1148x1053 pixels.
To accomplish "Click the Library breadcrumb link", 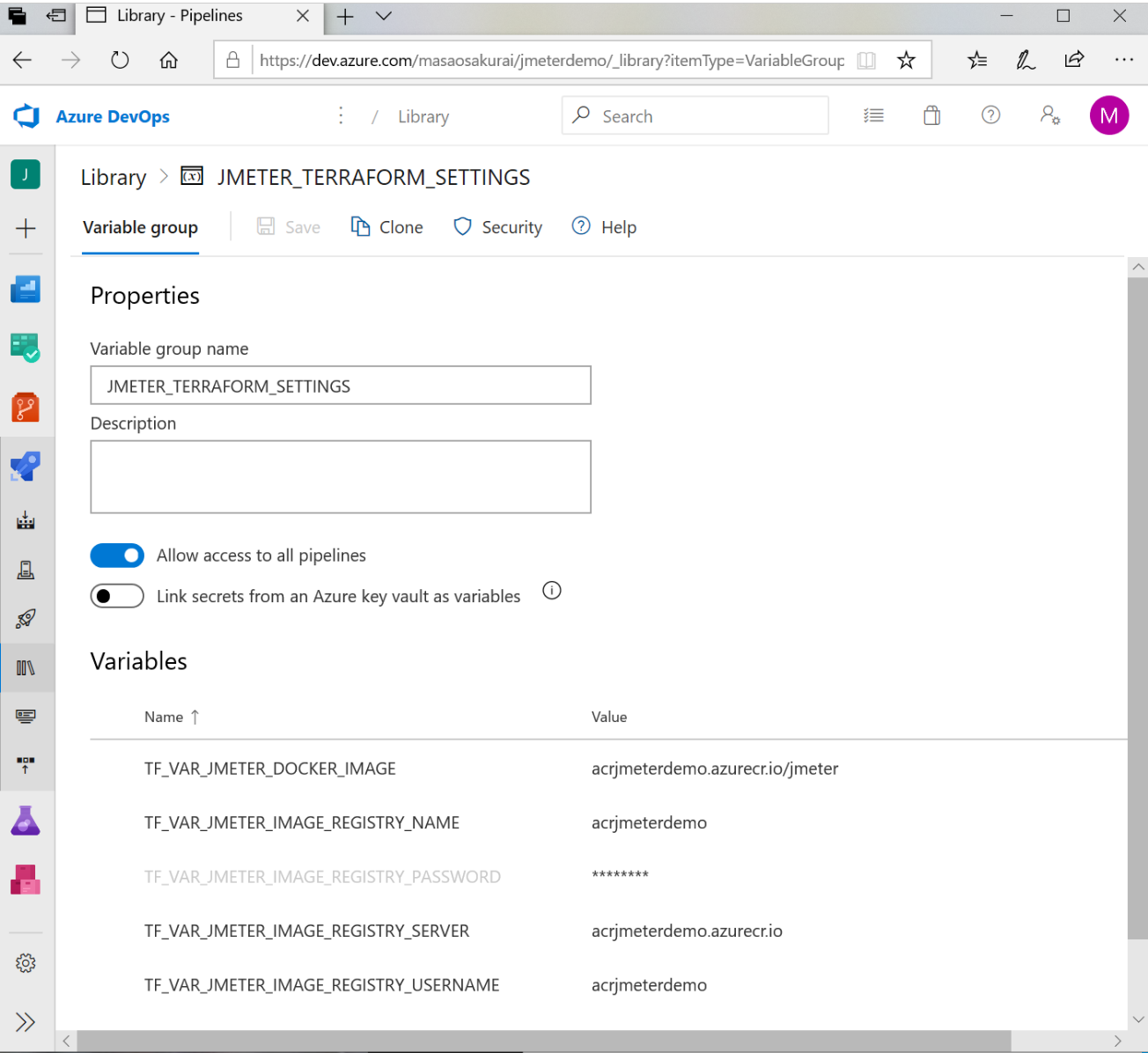I will (114, 178).
